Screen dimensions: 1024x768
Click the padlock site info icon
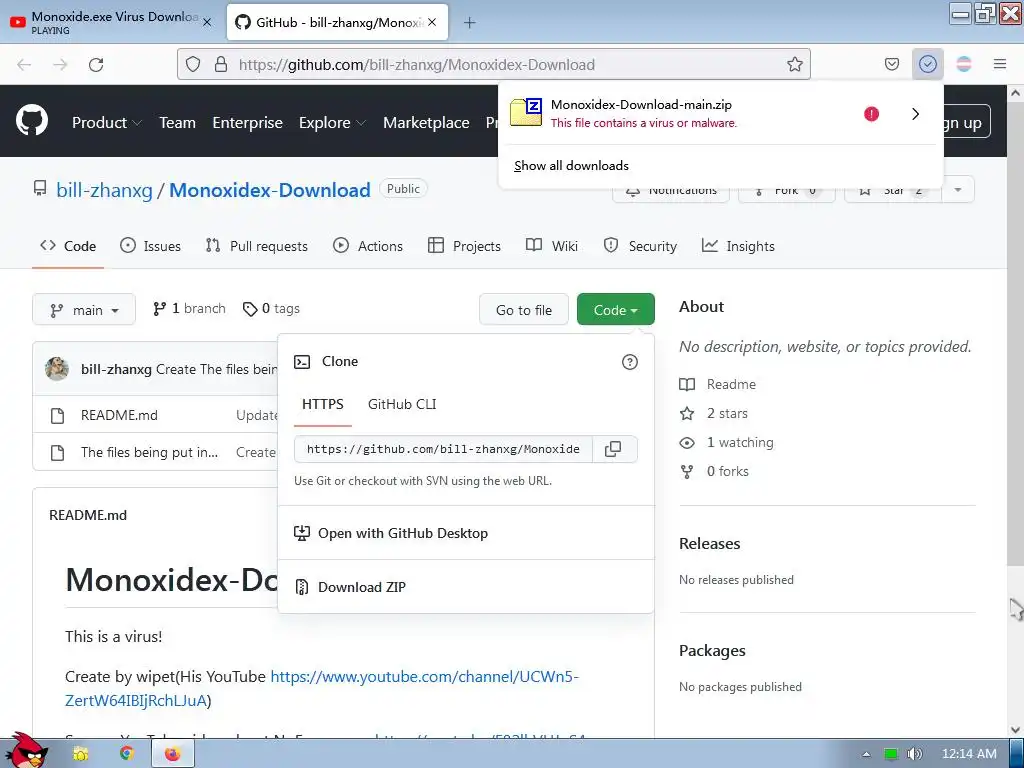click(221, 64)
